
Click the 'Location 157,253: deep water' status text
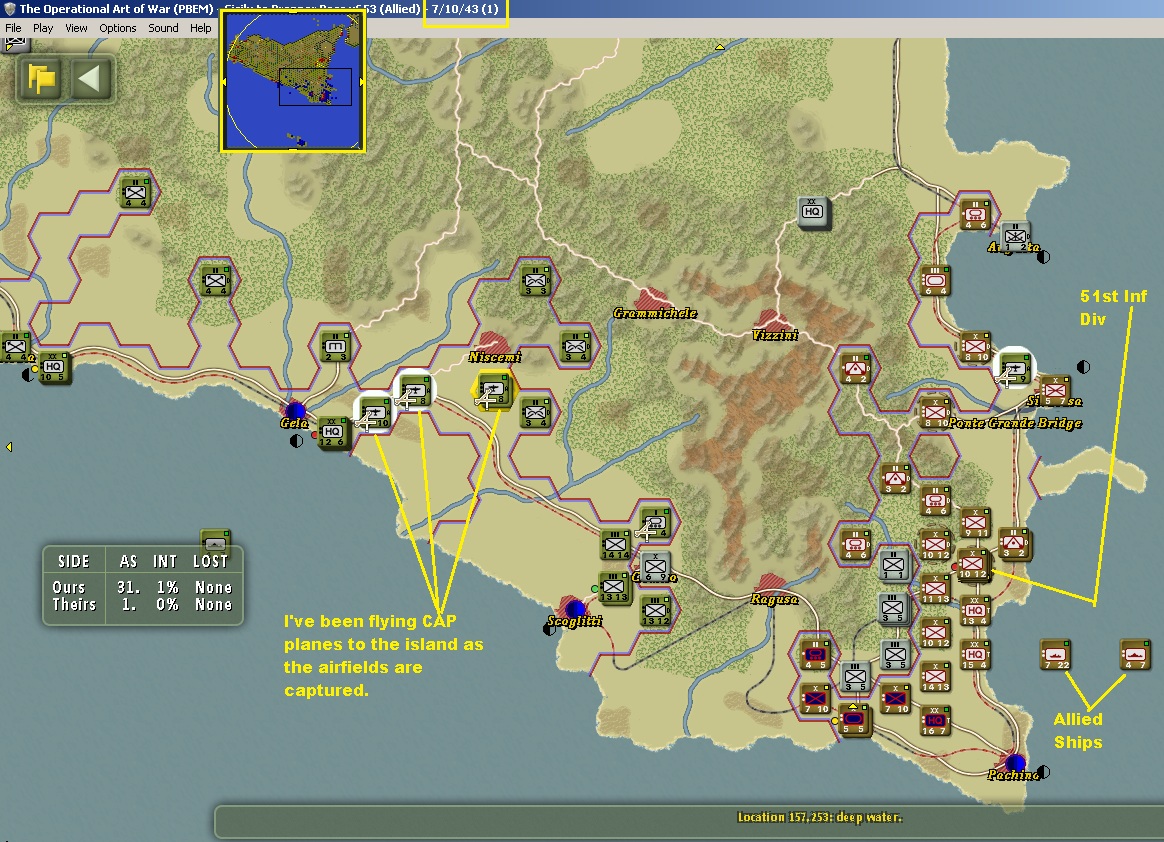coord(820,817)
